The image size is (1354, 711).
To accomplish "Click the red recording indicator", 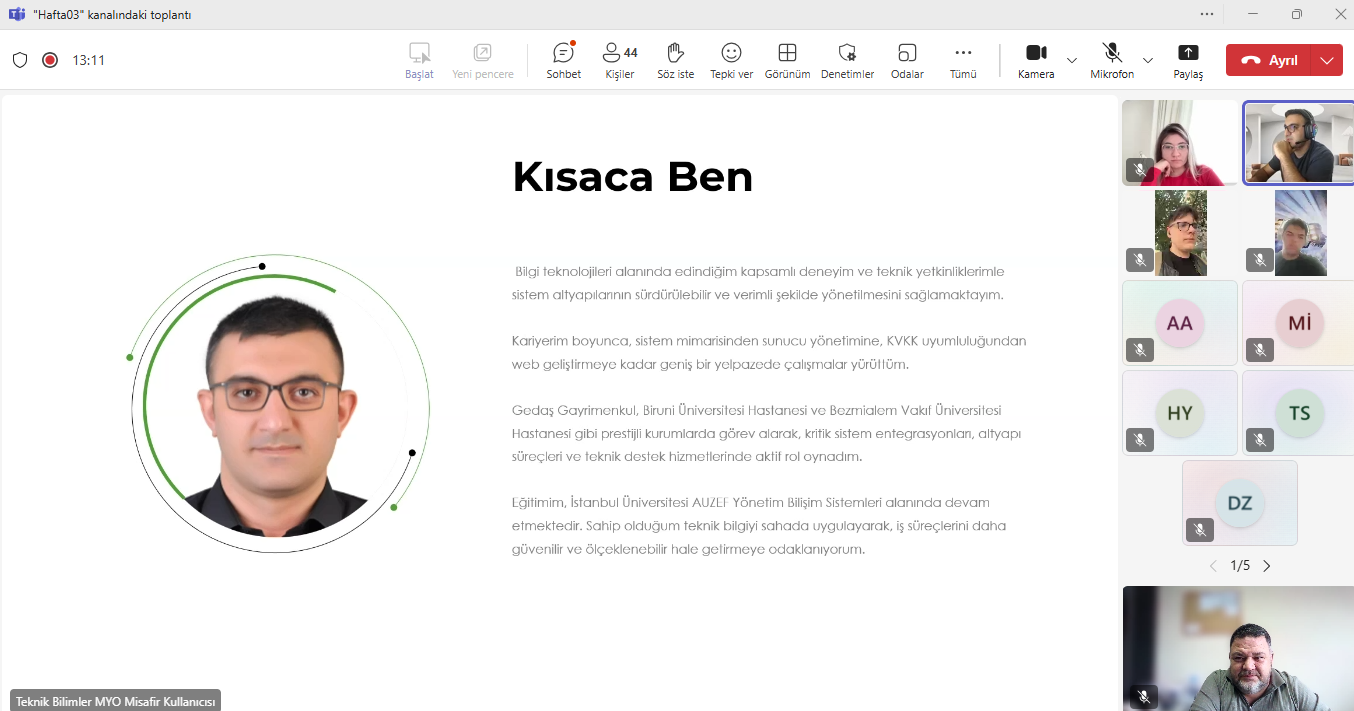I will point(50,60).
